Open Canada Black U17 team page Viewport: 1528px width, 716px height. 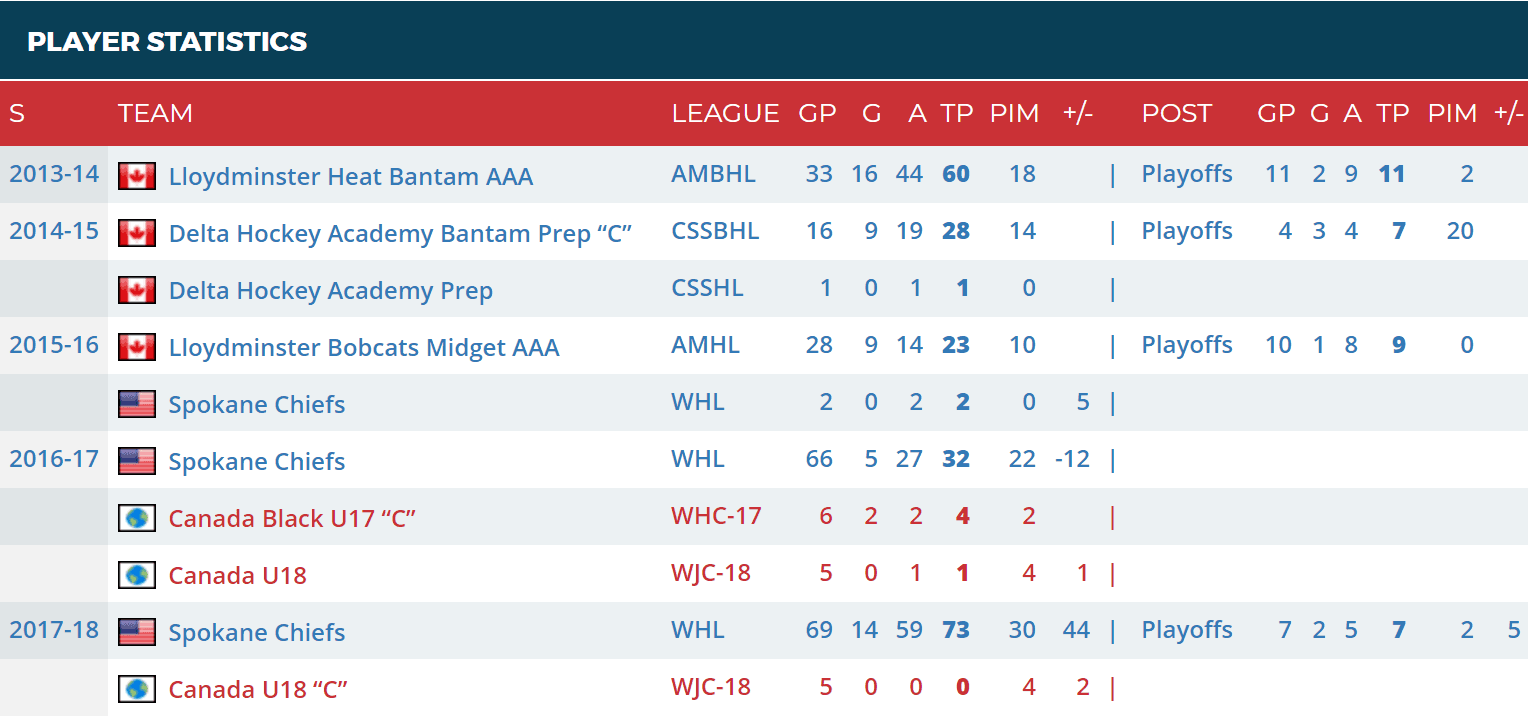292,518
